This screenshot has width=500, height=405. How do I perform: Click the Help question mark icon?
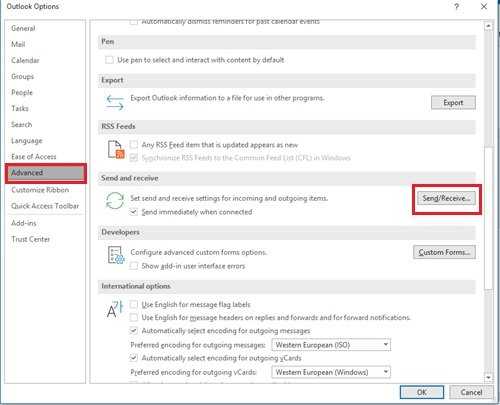click(456, 7)
